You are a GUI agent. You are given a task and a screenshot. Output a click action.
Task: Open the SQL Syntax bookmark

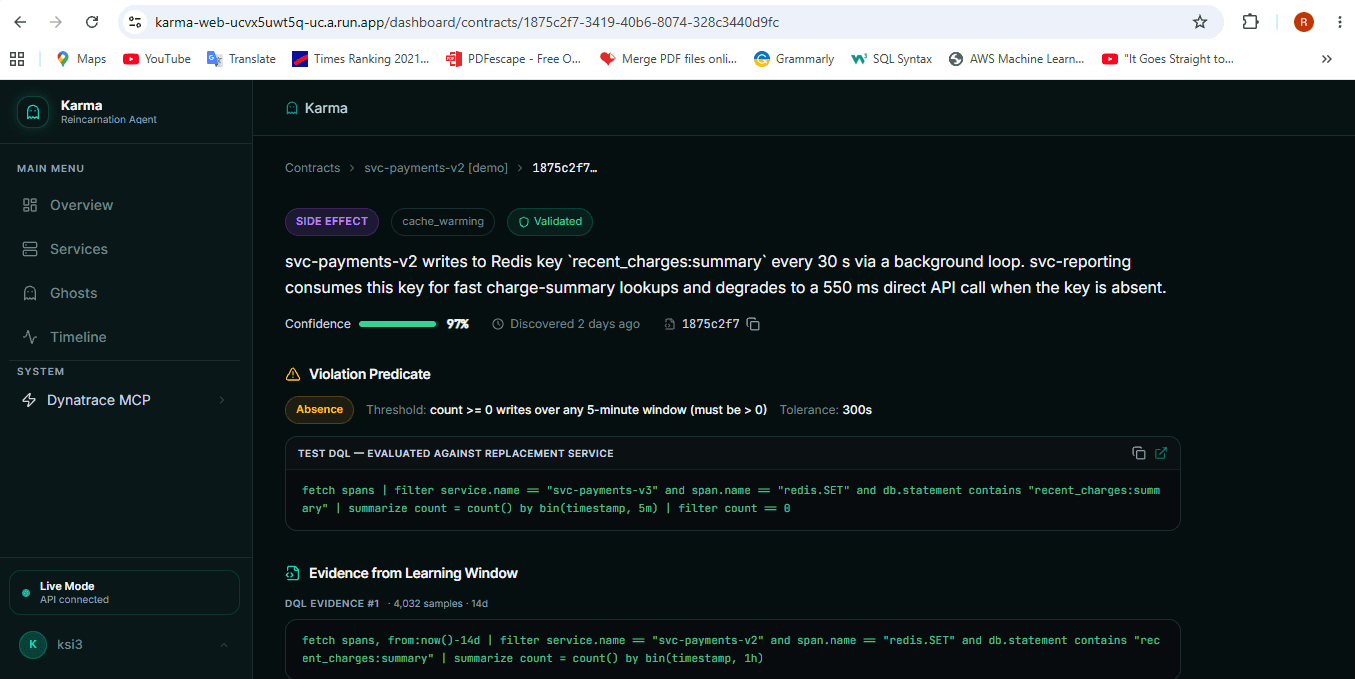pos(892,59)
